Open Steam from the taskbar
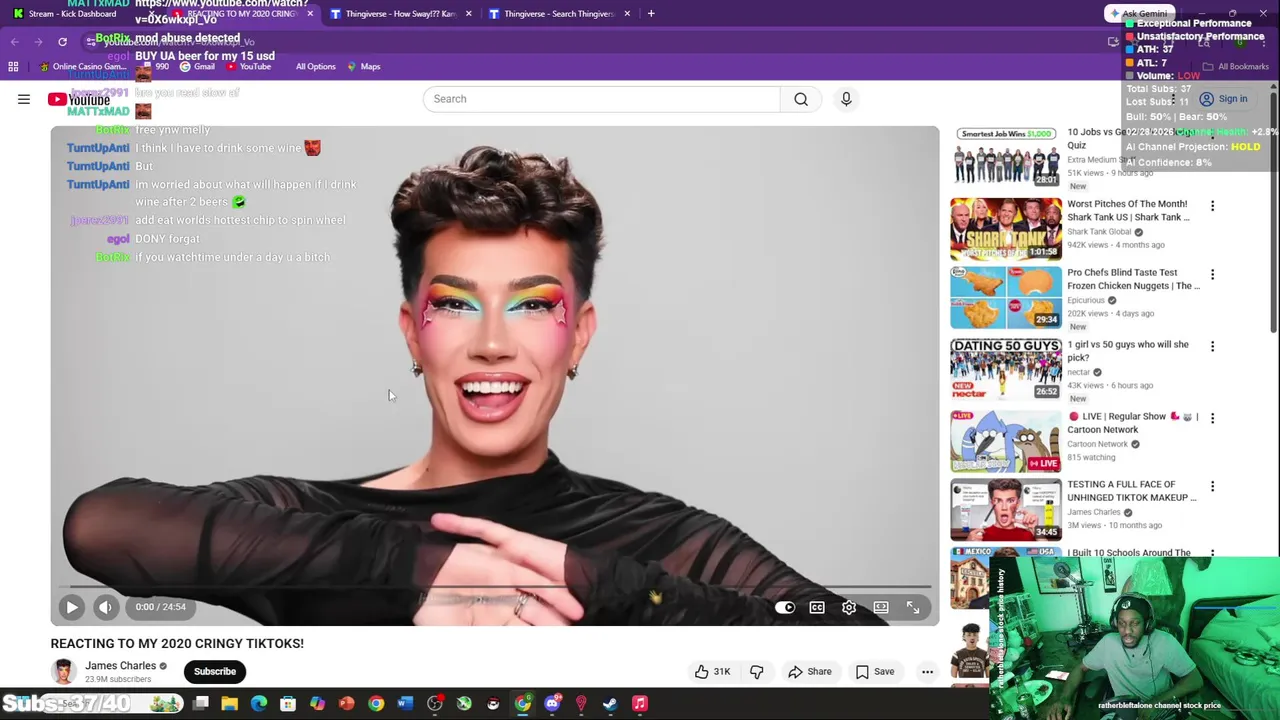This screenshot has width=1280, height=720. tap(610, 704)
